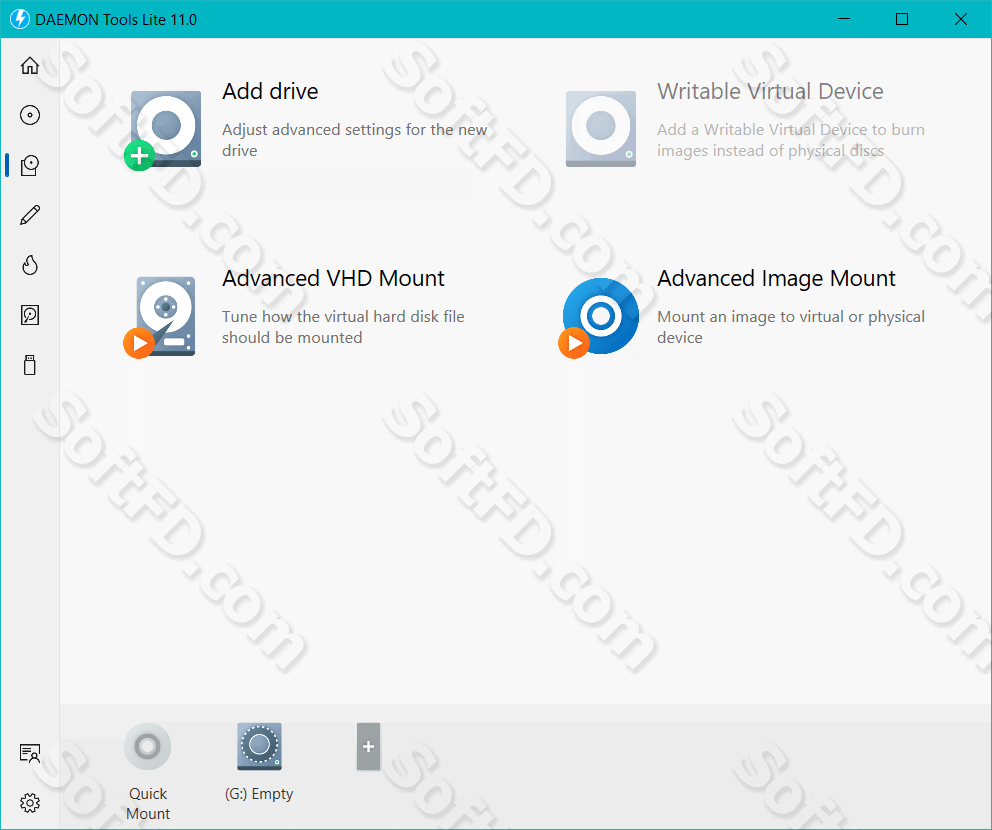Screen dimensions: 992x830
Task: Select the Virtual Drives sidebar icon
Action: coord(30,165)
